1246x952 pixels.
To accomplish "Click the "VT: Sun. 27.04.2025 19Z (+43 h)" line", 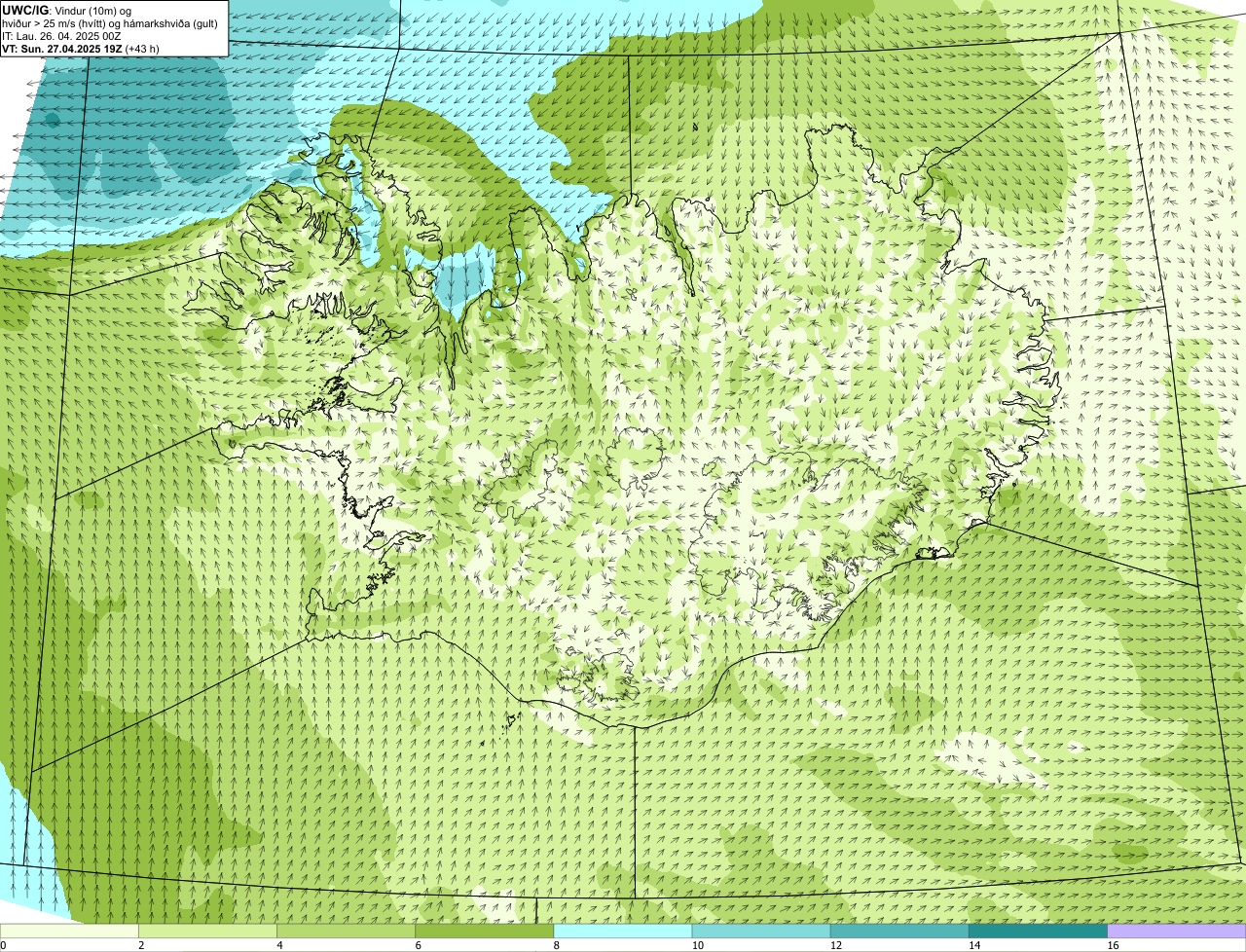I will tap(81, 49).
